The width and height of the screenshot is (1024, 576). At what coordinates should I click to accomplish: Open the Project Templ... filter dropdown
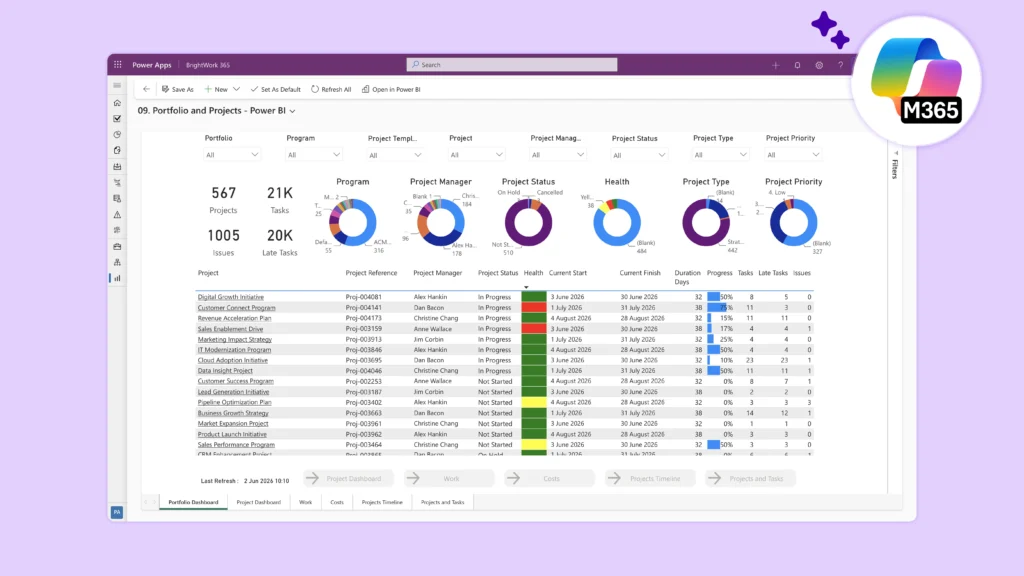395,155
